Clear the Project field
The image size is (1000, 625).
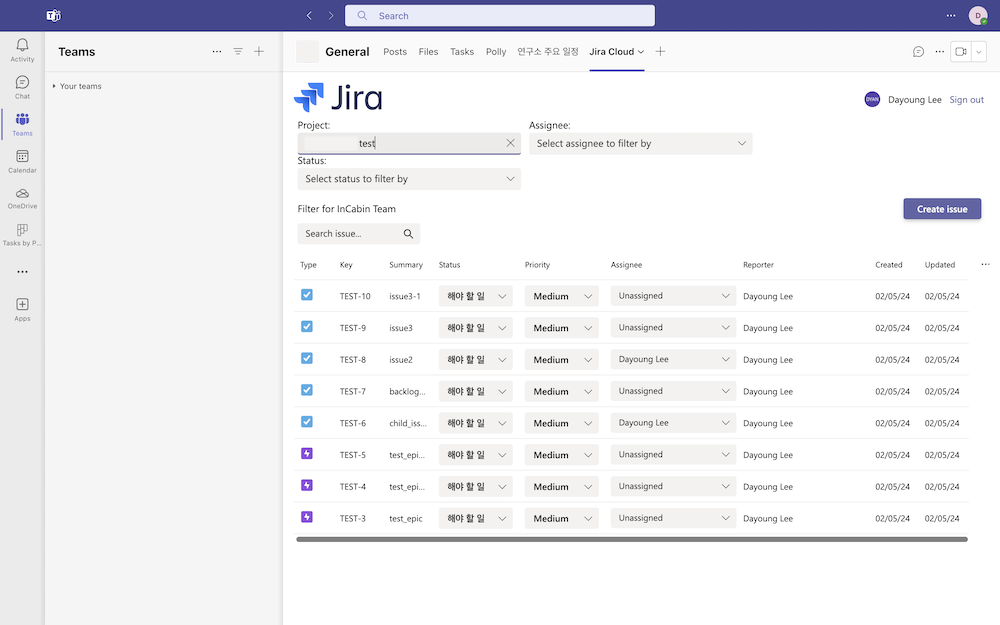coord(510,143)
